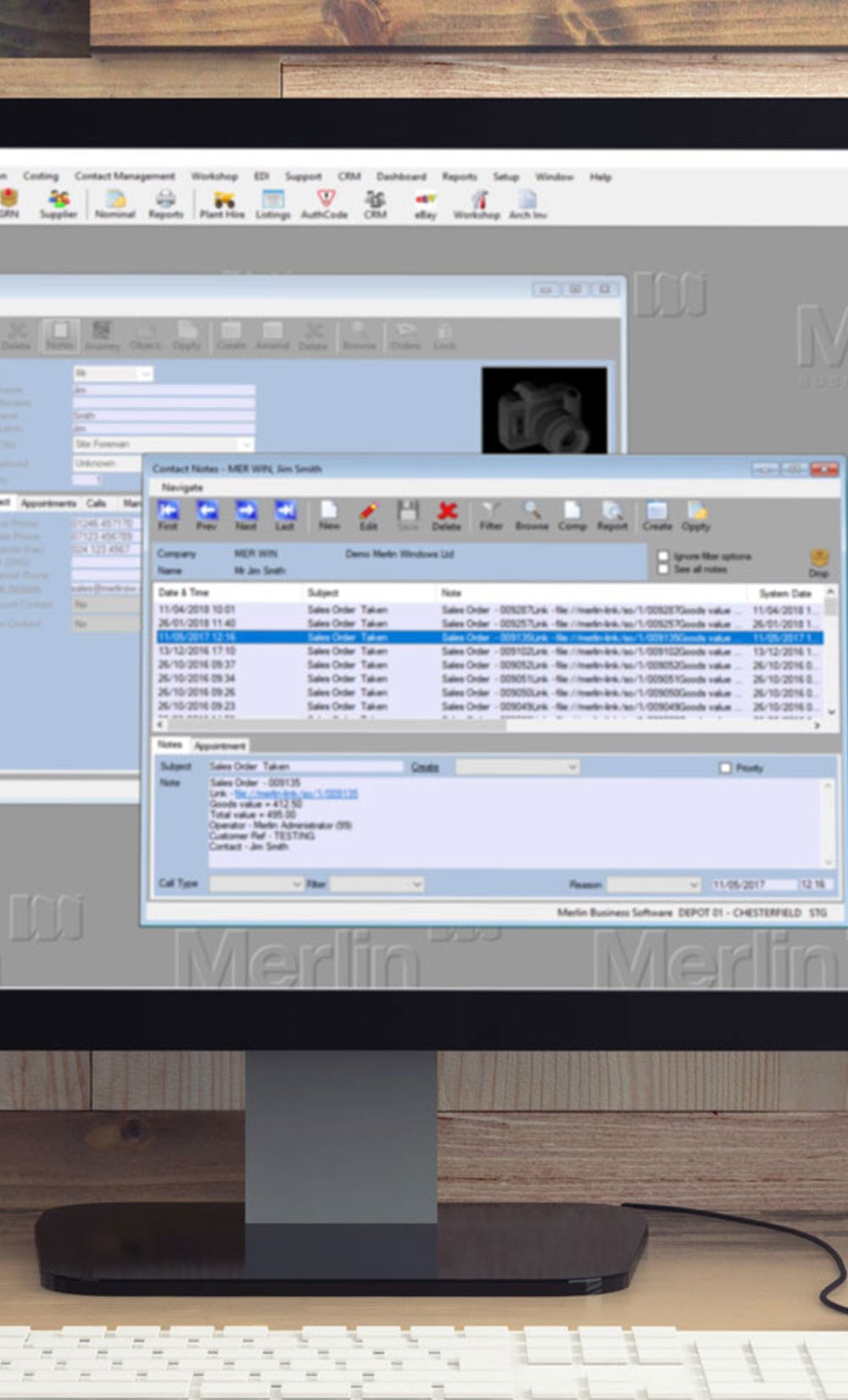The height and width of the screenshot is (1400, 848).
Task: Tick the See all notes checkbox
Action: click(x=664, y=569)
